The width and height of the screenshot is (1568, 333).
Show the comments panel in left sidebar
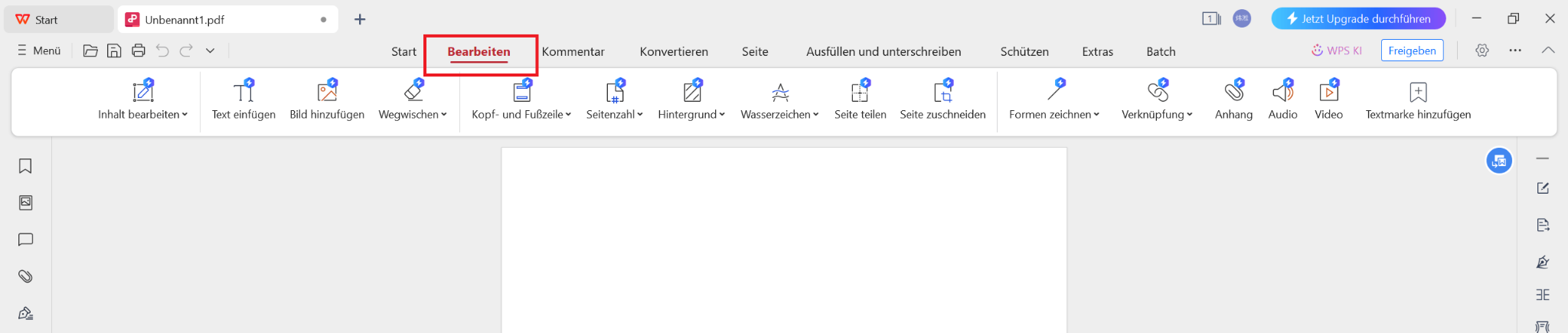[25, 240]
